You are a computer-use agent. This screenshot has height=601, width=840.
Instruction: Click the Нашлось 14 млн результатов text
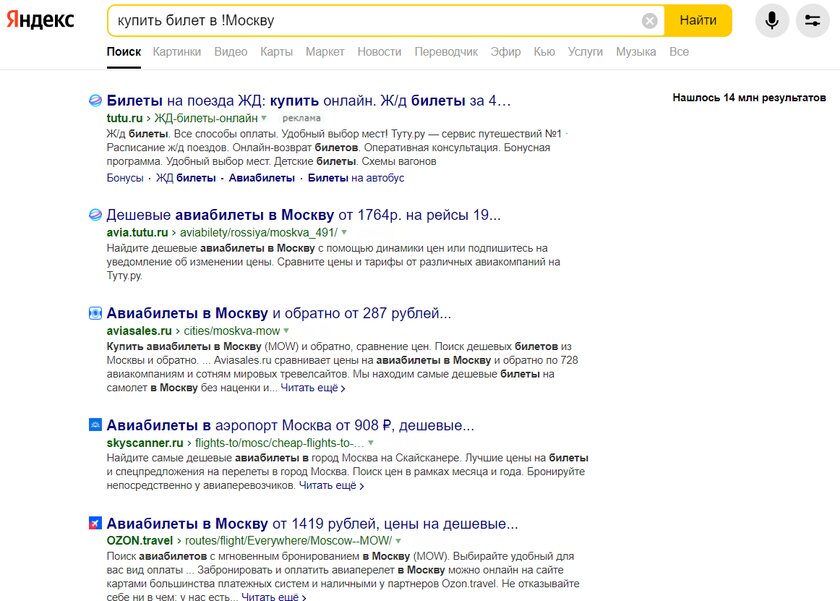click(749, 97)
